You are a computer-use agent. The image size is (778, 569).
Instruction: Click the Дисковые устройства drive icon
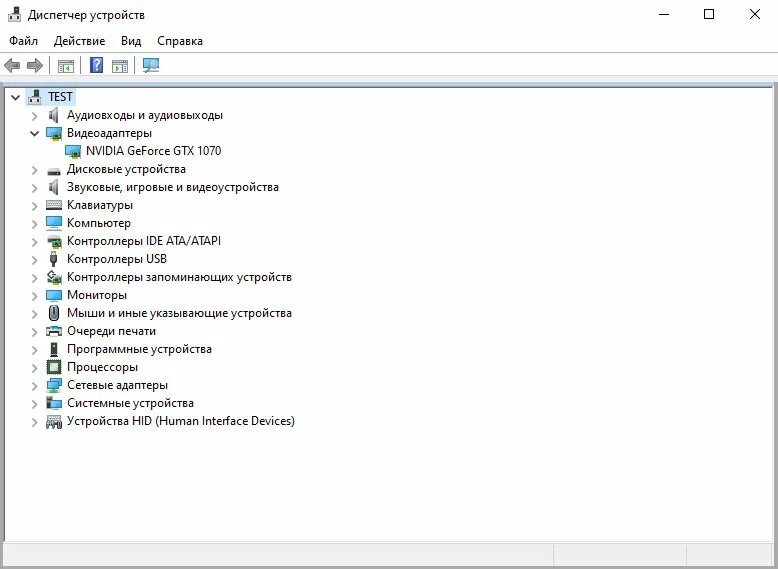click(54, 171)
